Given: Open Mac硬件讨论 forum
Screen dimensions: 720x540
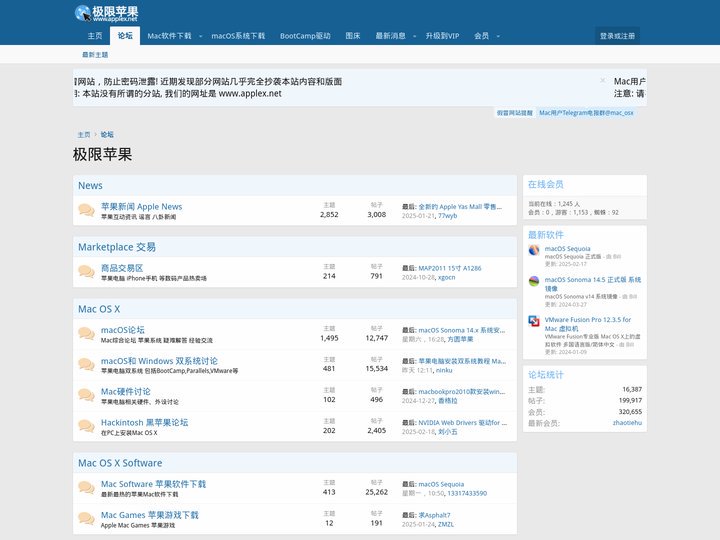Looking at the screenshot, I should [126, 392].
